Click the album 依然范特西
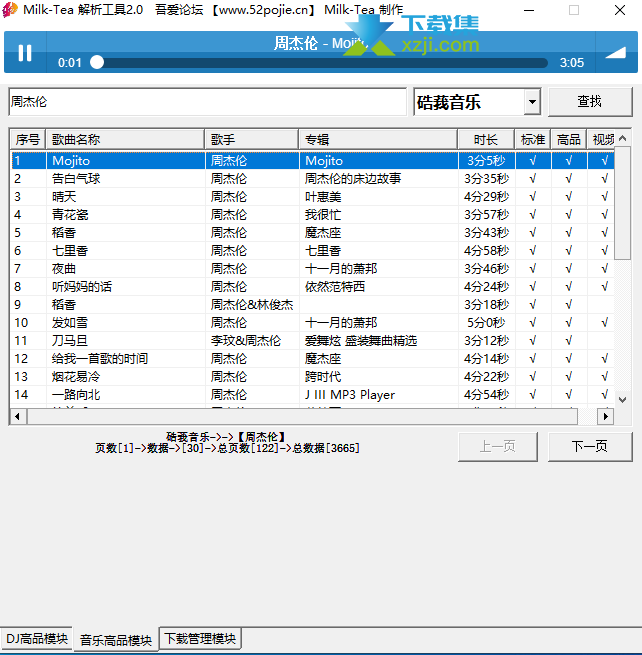The width and height of the screenshot is (642, 655). pyautogui.click(x=335, y=287)
